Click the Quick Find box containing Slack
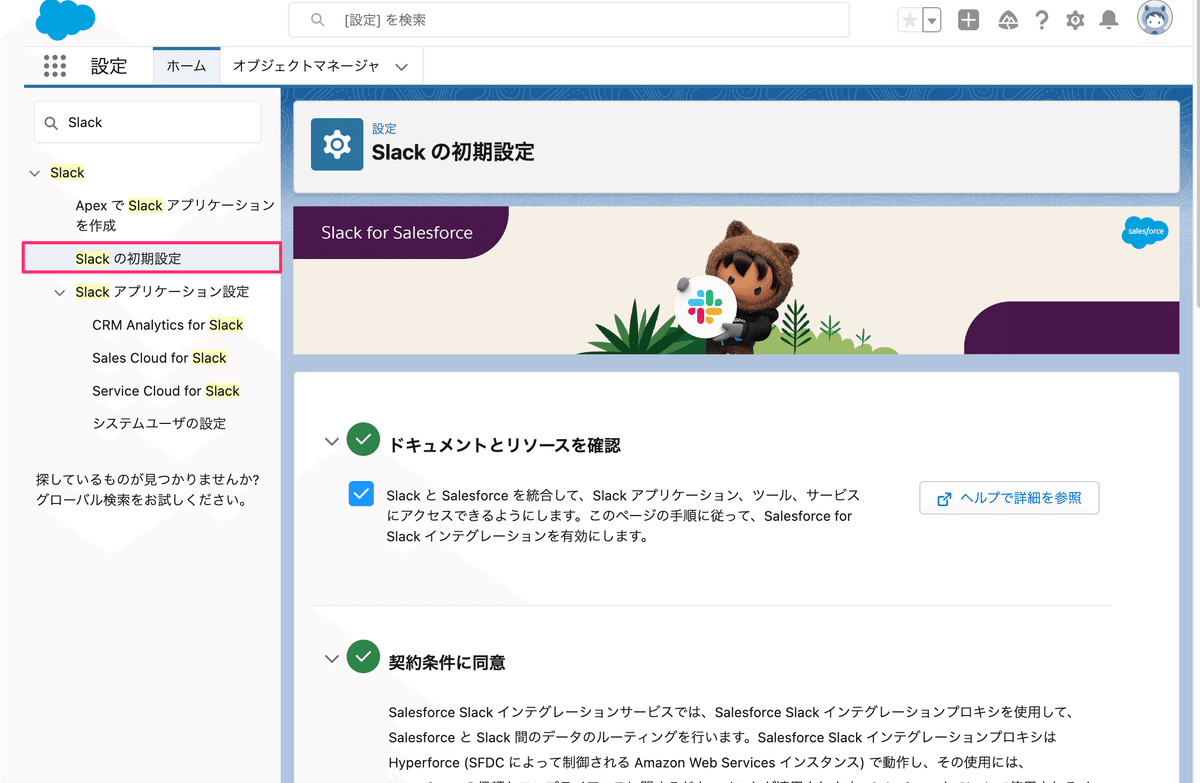This screenshot has width=1200, height=783. click(x=148, y=122)
